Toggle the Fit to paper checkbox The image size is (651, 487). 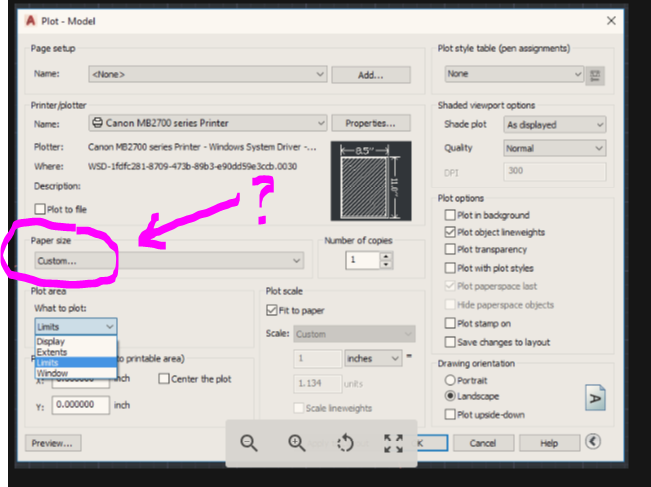(x=272, y=310)
